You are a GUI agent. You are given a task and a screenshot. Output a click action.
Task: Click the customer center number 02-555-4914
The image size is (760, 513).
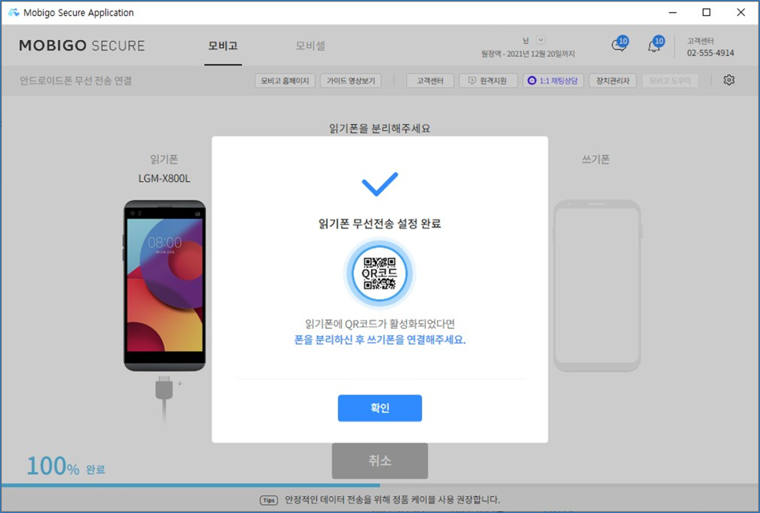(710, 53)
